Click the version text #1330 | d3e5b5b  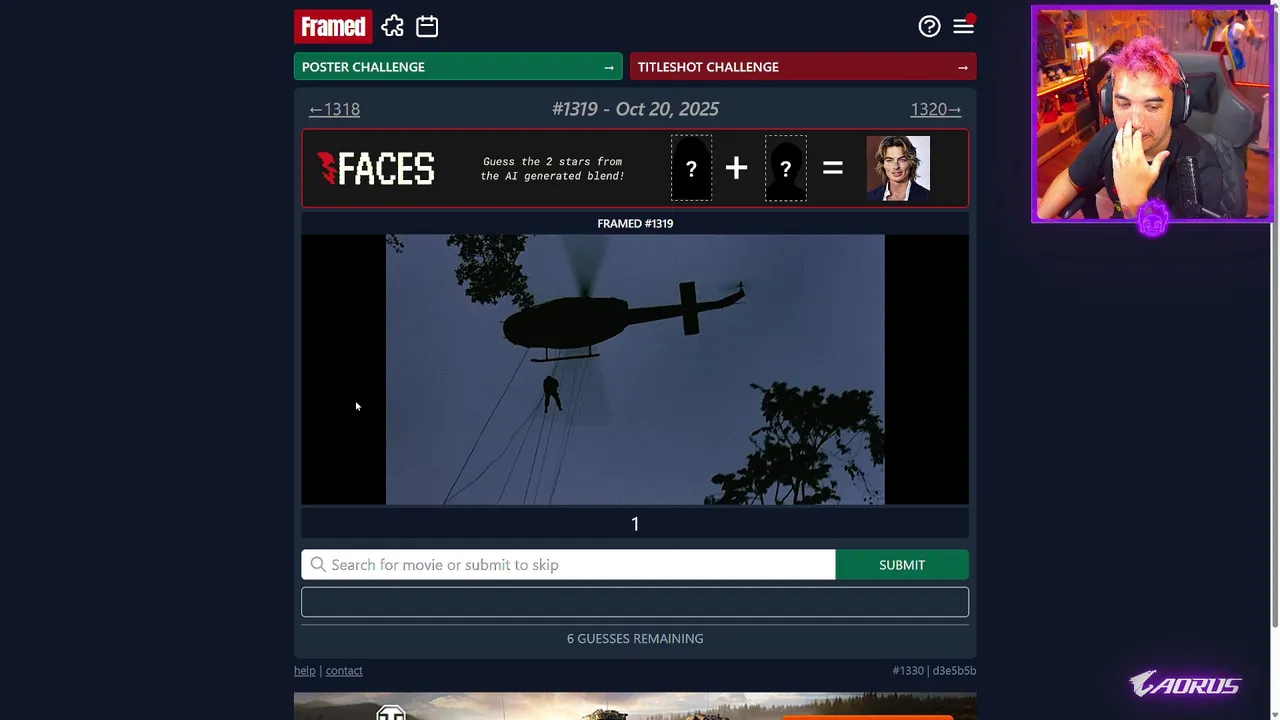pos(934,671)
